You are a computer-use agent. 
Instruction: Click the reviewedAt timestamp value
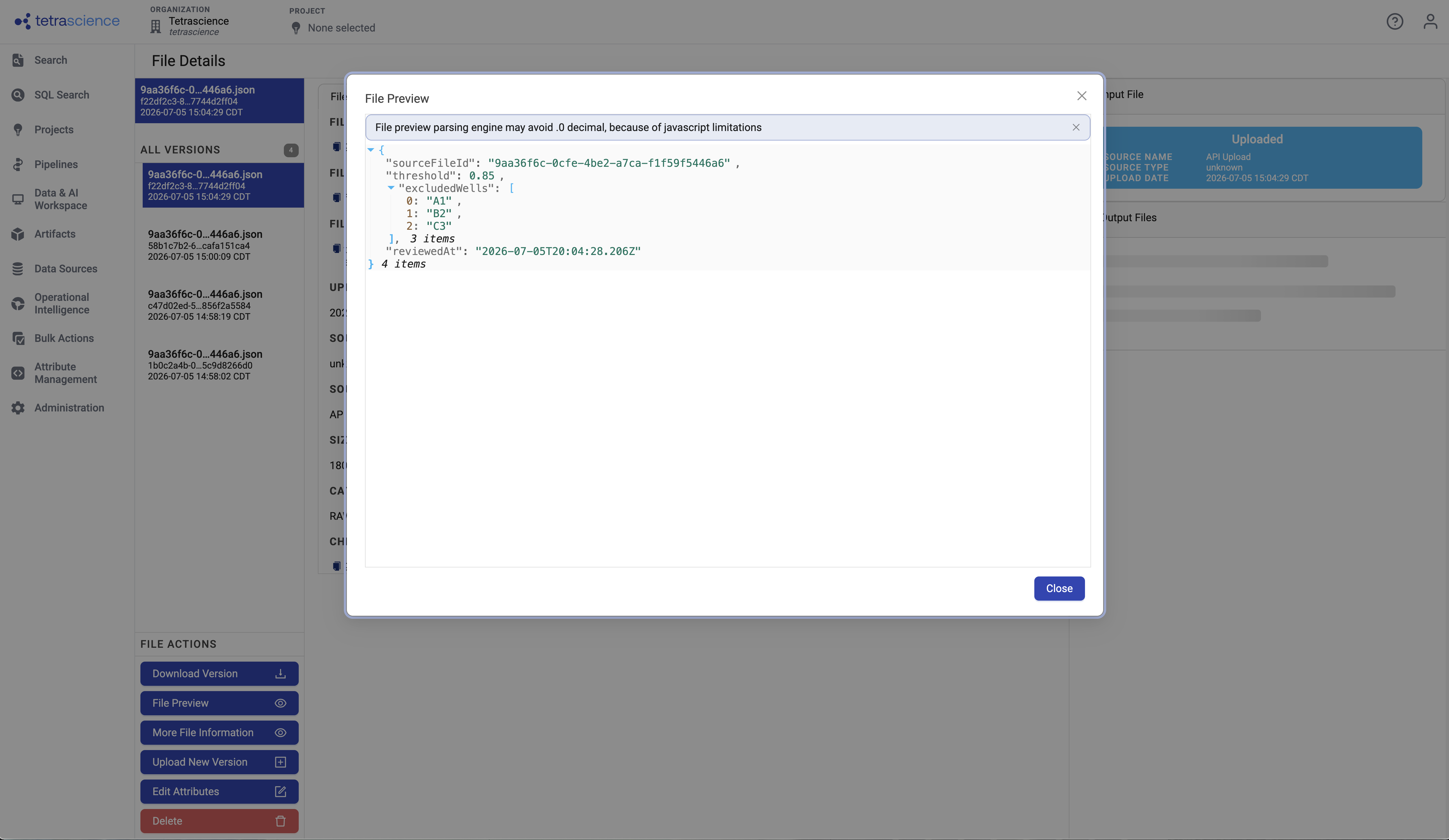coord(558,252)
